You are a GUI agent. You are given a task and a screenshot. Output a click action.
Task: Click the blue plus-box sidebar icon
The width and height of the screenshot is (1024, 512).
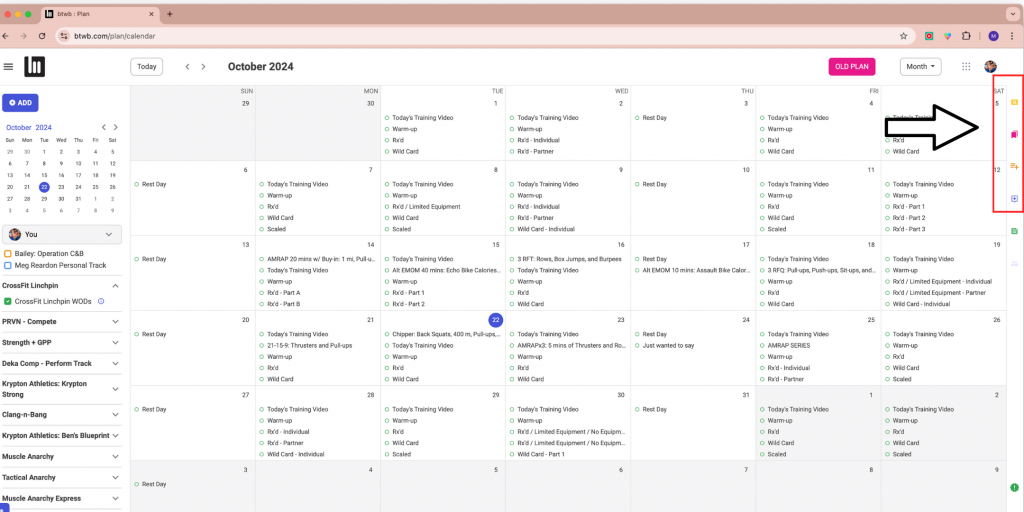tap(1014, 199)
